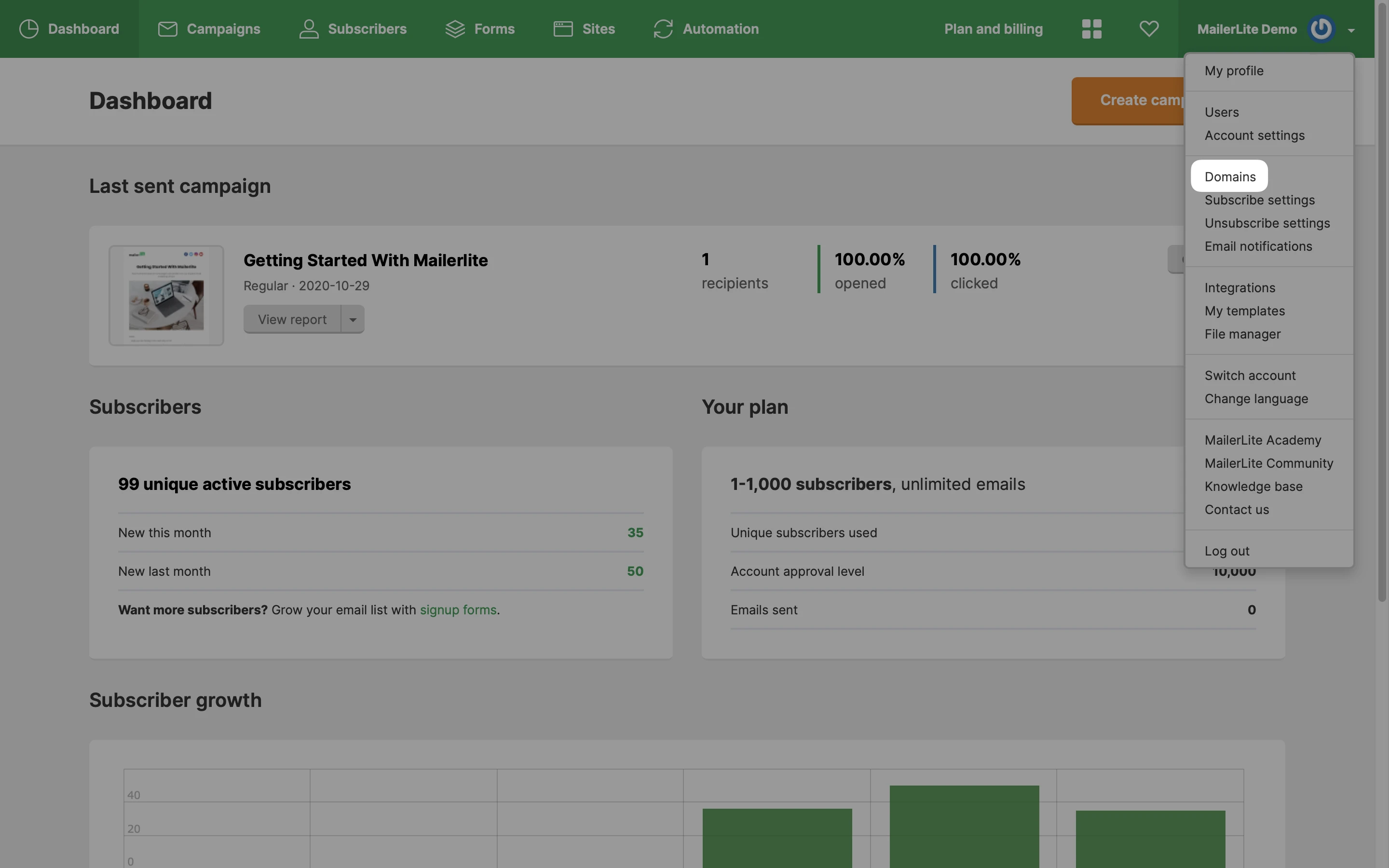
Task: Expand the View report dropdown arrow
Action: click(x=353, y=320)
